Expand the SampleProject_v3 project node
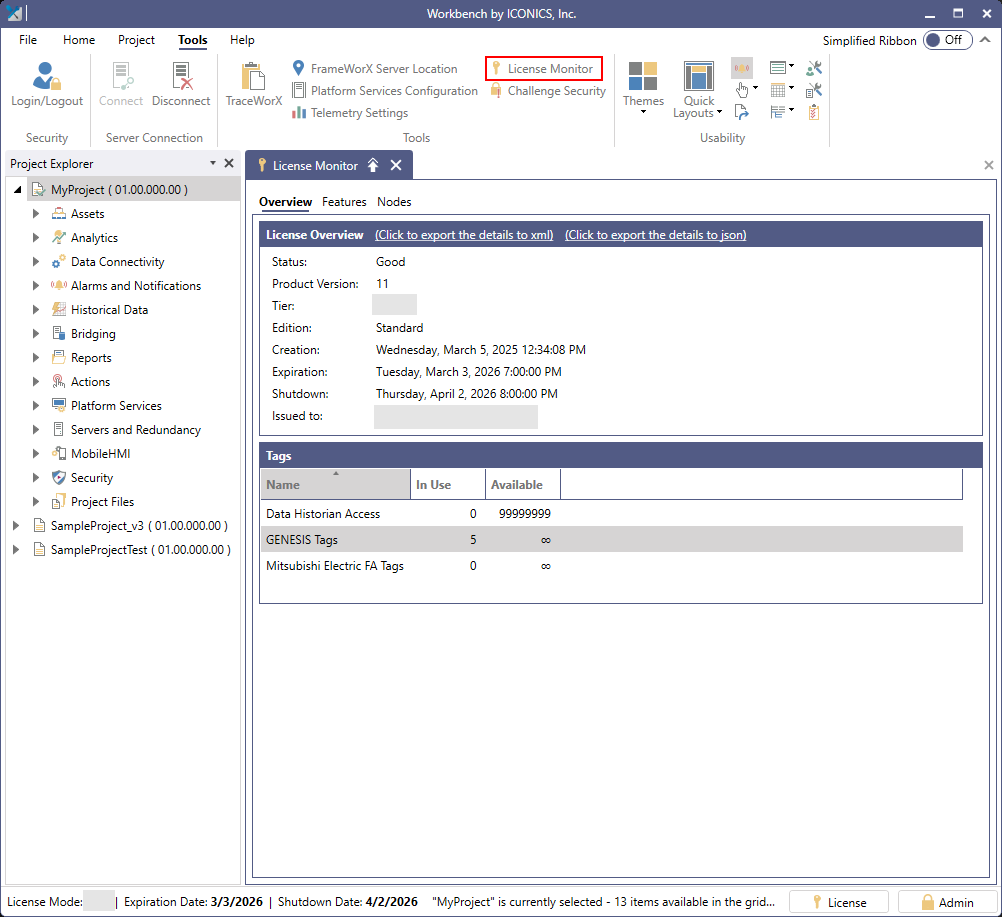 (x=16, y=526)
